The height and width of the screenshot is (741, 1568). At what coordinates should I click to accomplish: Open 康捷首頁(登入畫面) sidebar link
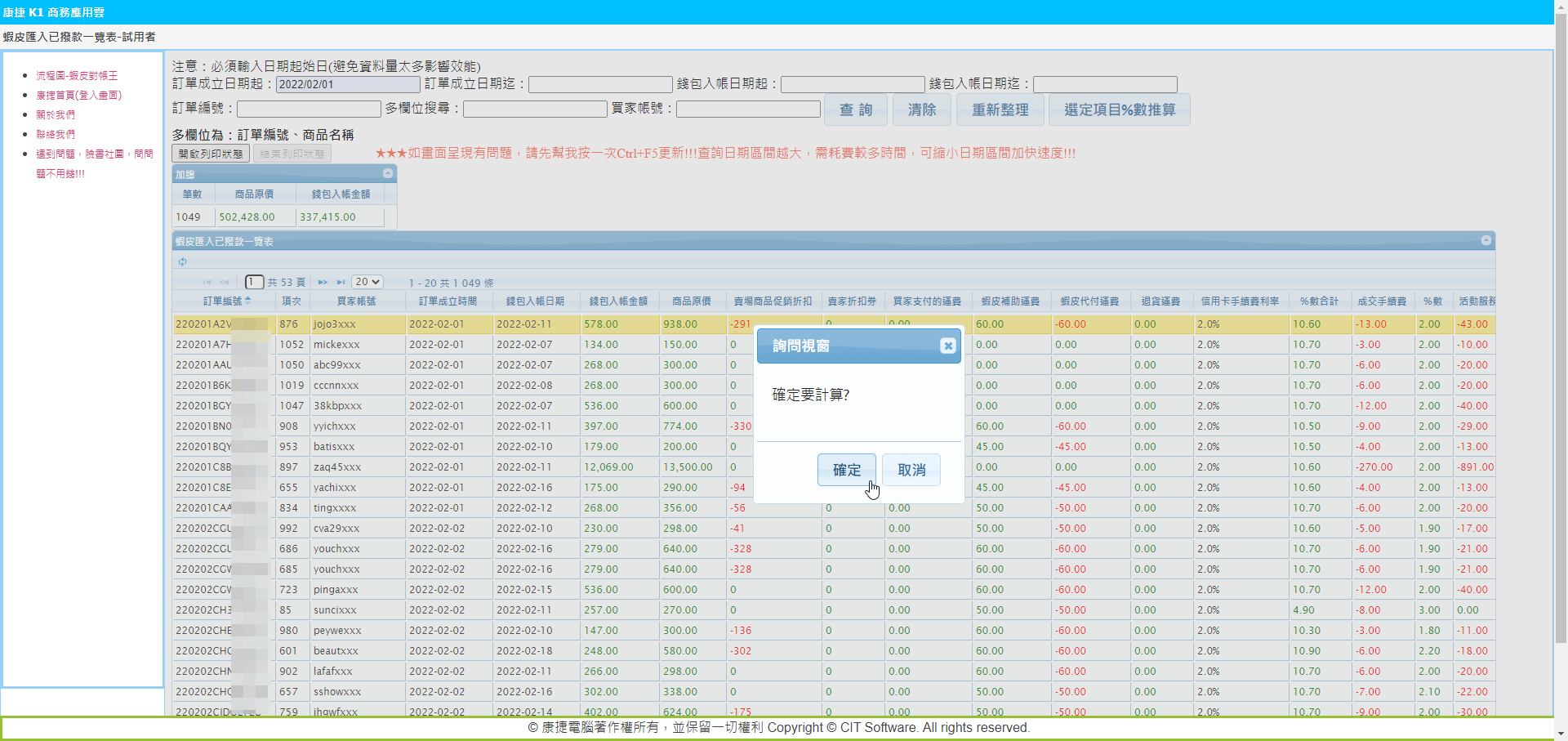tap(78, 95)
